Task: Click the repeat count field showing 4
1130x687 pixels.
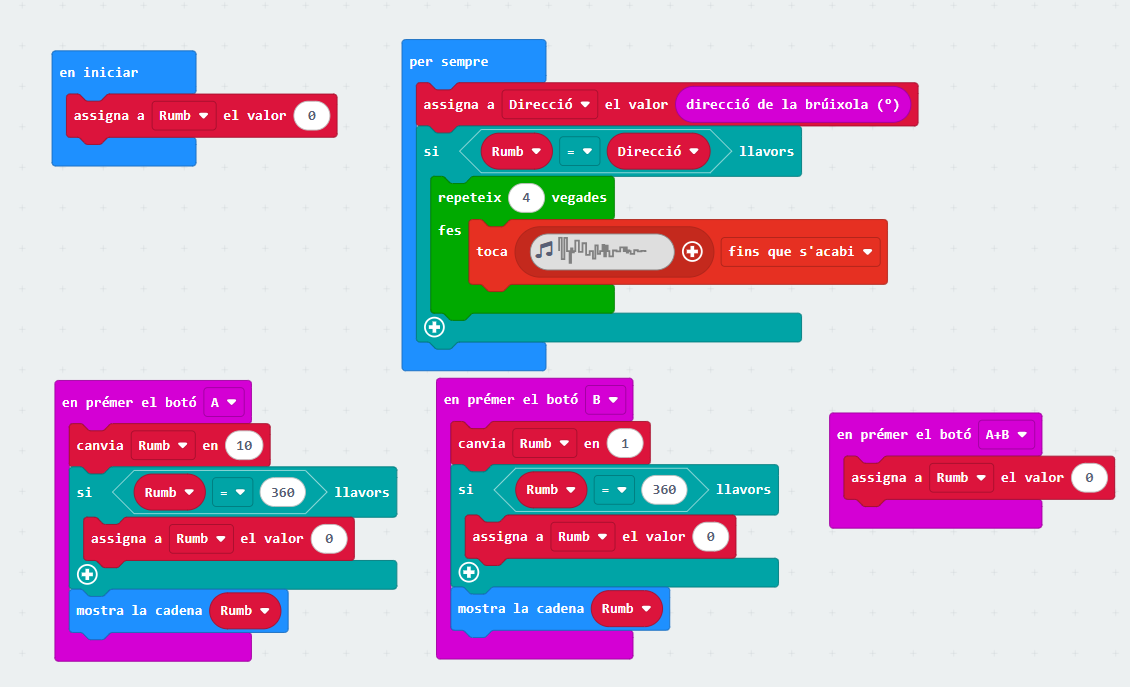Action: [x=526, y=198]
